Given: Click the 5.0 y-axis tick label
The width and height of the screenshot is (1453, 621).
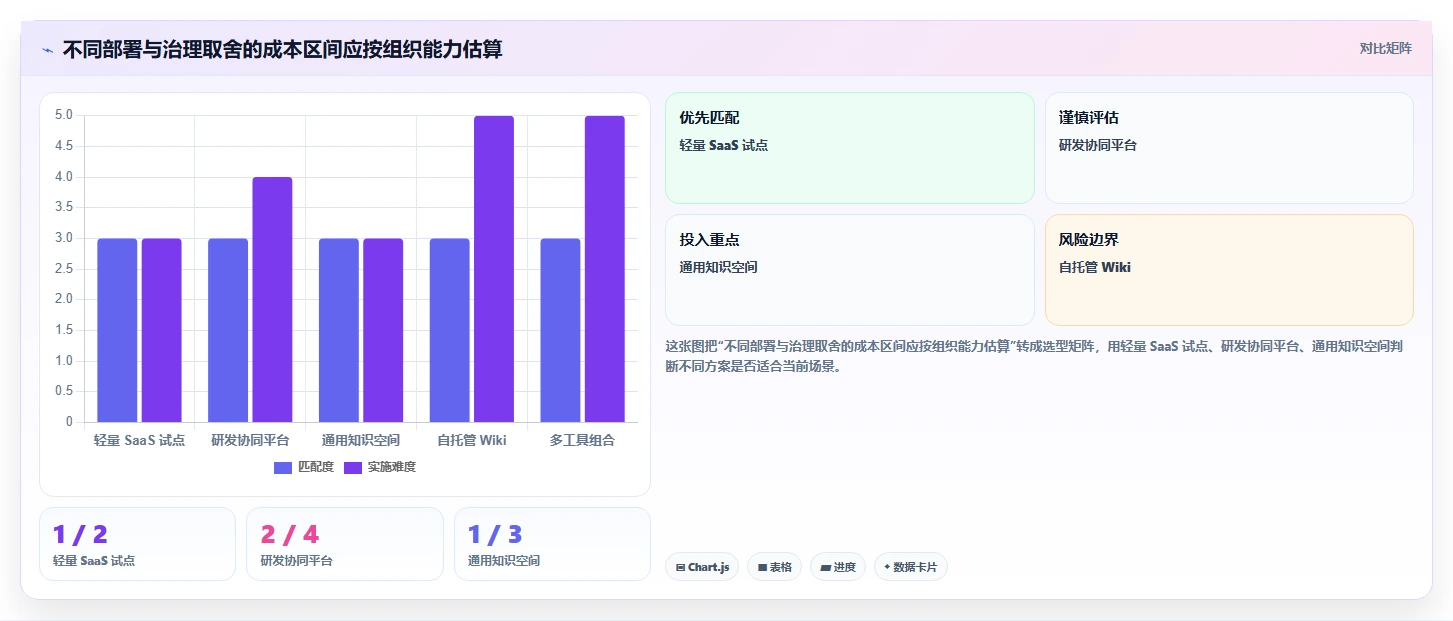Looking at the screenshot, I should point(64,115).
